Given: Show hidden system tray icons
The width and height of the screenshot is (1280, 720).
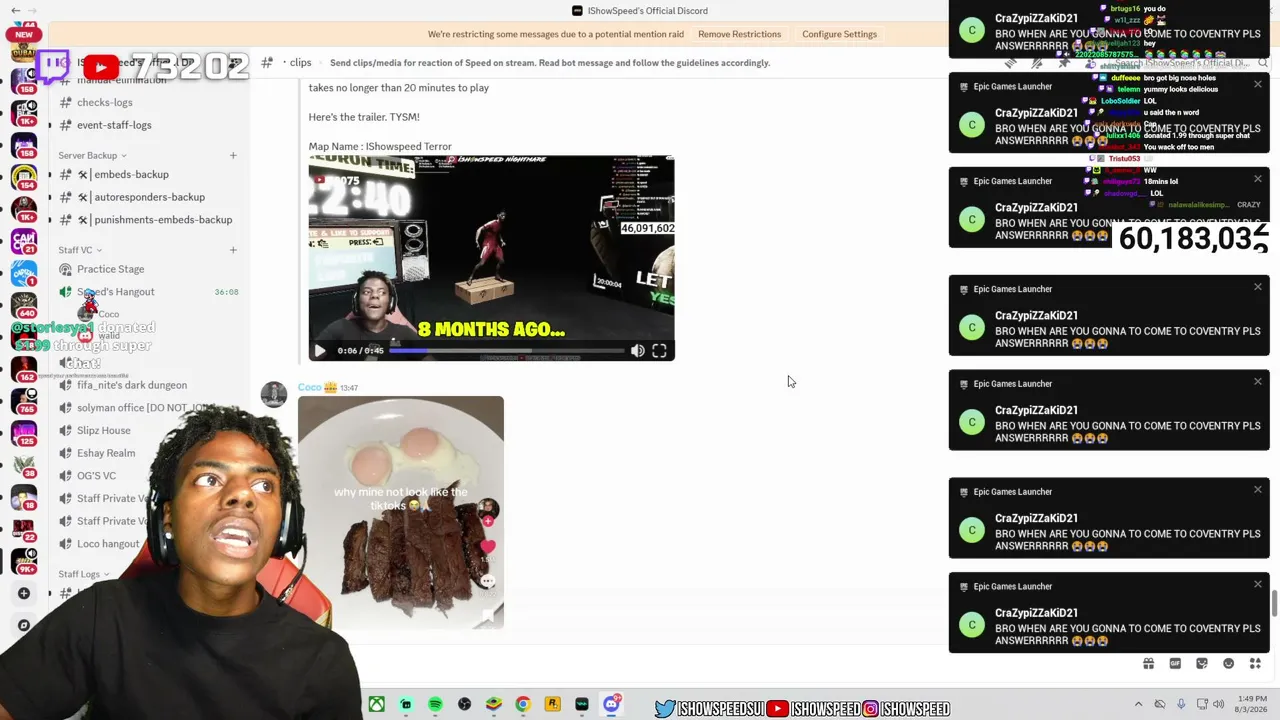Looking at the screenshot, I should tap(1138, 705).
